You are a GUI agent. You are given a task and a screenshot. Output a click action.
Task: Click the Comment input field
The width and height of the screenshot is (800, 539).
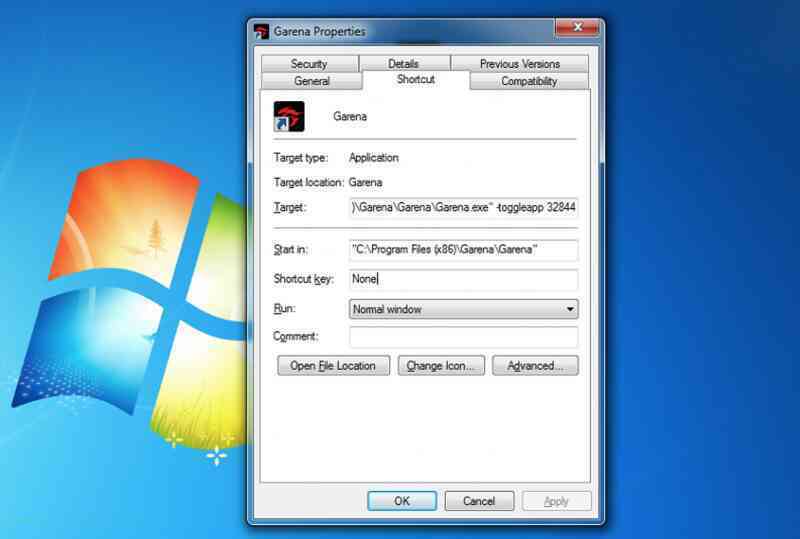(463, 336)
